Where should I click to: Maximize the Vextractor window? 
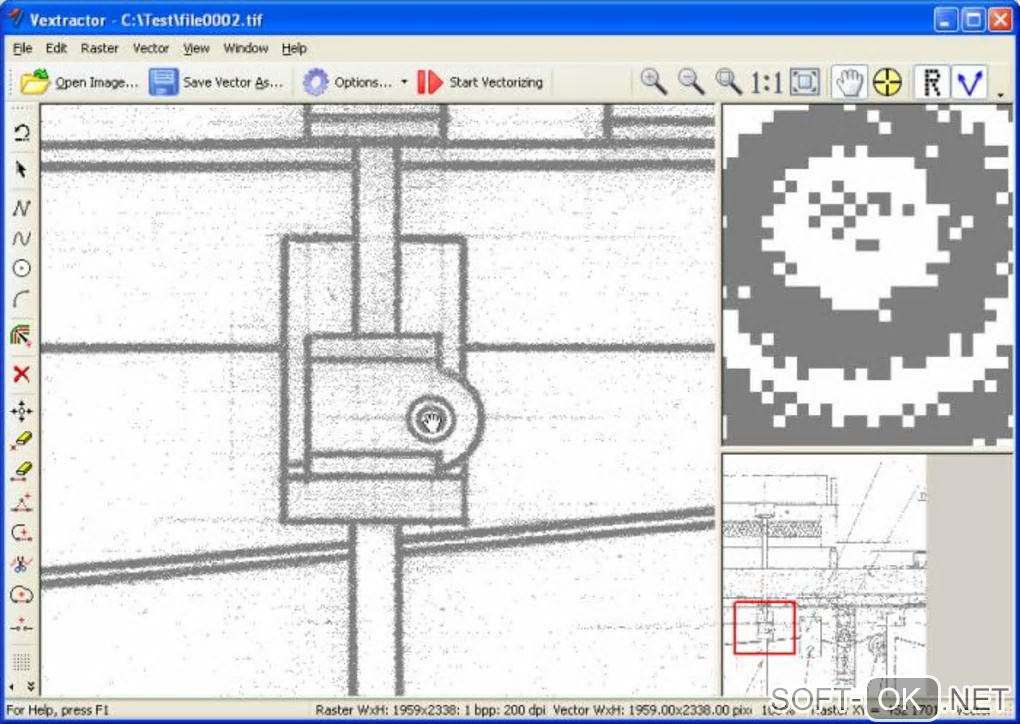coord(973,20)
